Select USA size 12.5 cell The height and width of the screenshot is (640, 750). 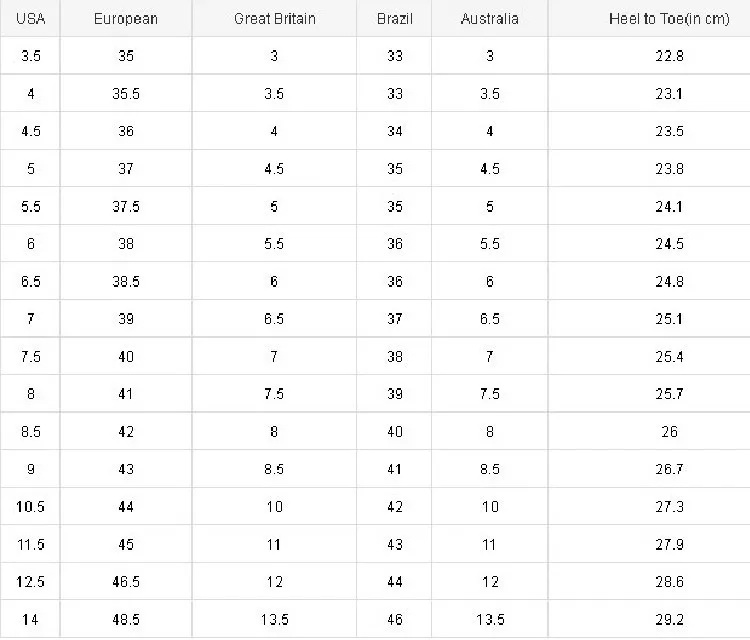31,582
